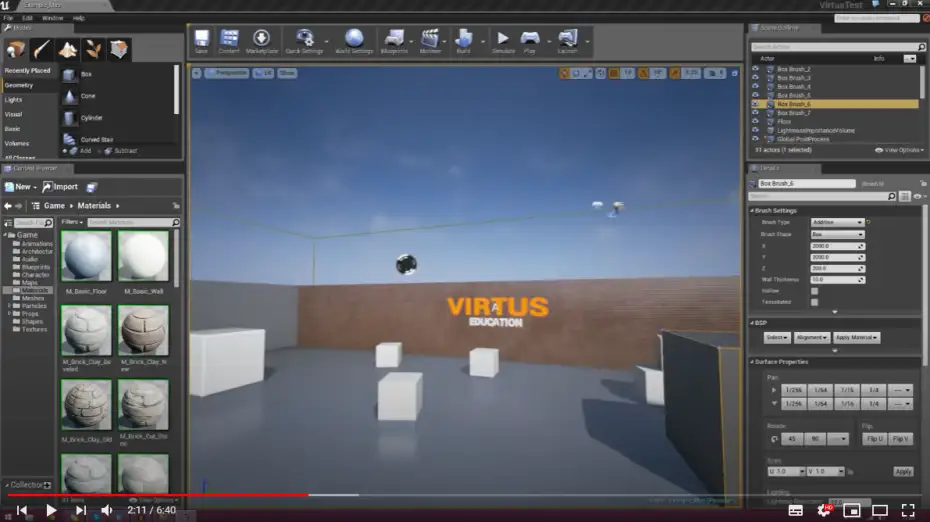930x522 pixels.
Task: Open the Window menu
Action: pos(52,18)
